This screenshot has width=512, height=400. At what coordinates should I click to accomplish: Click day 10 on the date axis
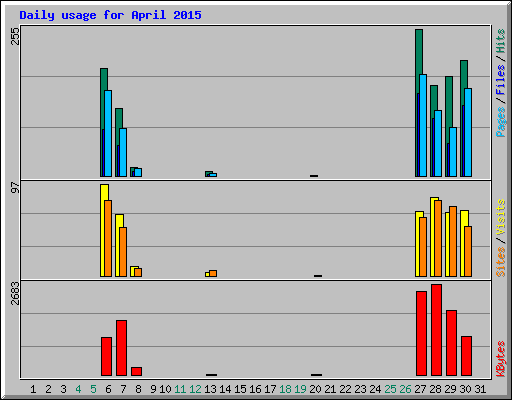(x=165, y=389)
